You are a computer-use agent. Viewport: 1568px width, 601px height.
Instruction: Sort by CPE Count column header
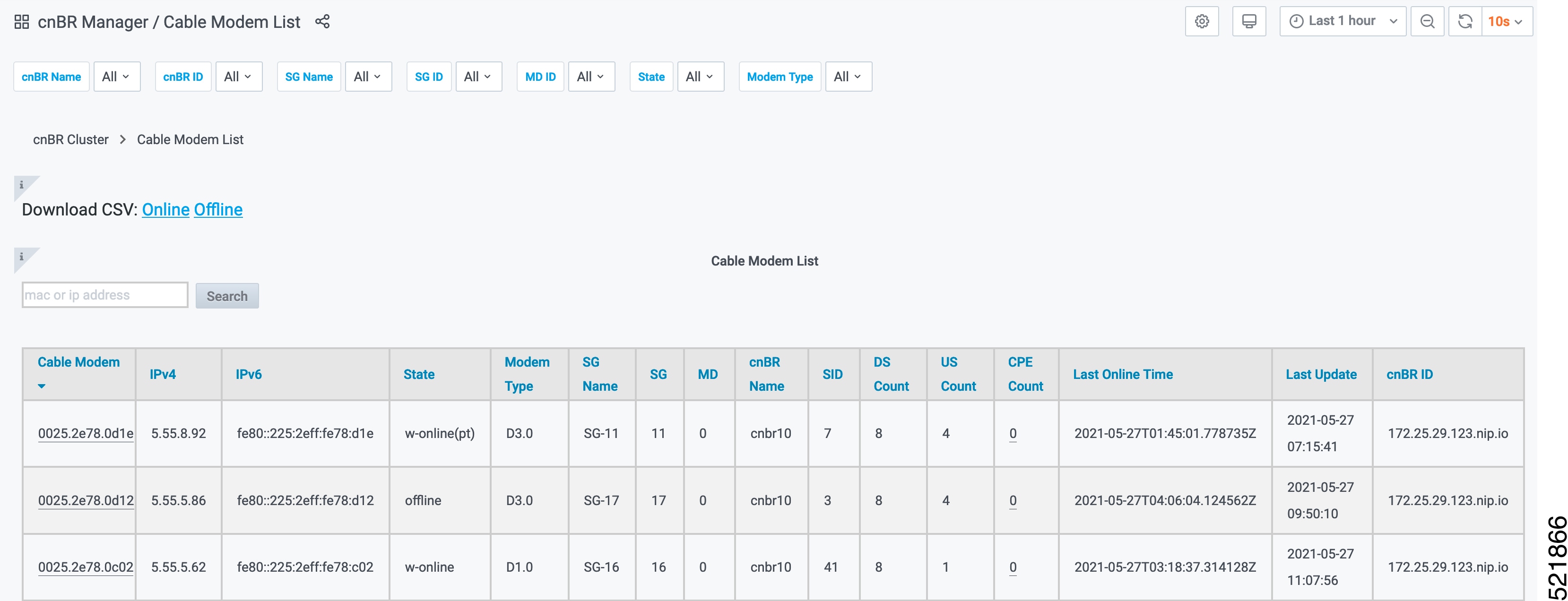click(x=1026, y=374)
